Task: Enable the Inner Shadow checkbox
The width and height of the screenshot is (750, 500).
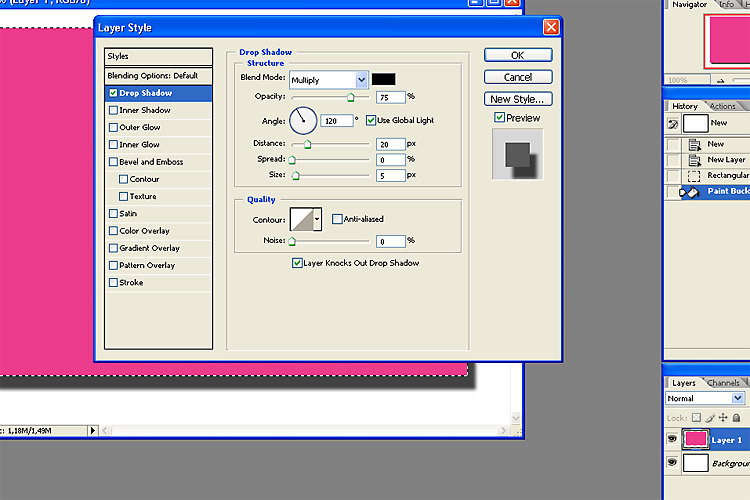Action: [x=113, y=110]
